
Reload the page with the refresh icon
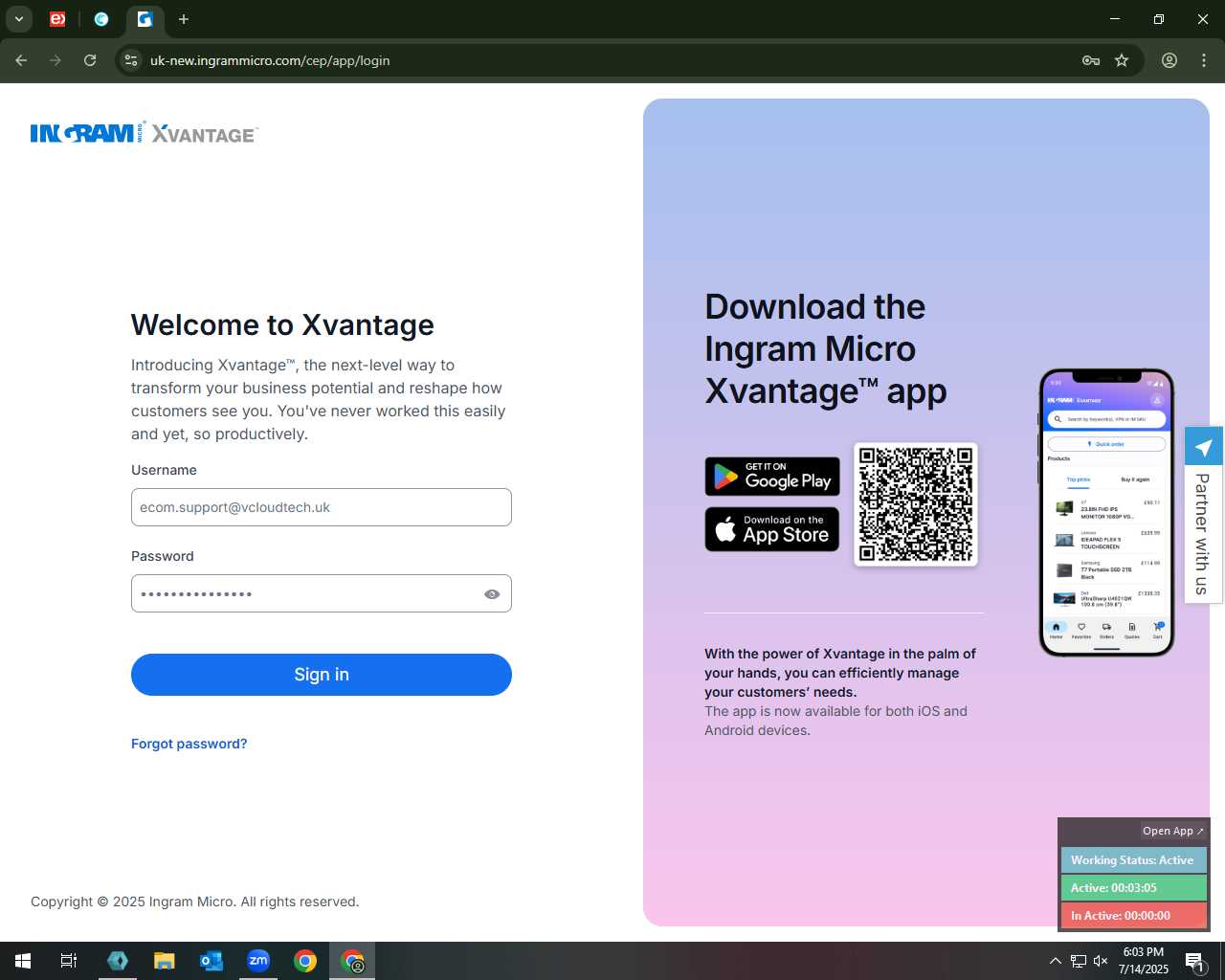[x=90, y=60]
